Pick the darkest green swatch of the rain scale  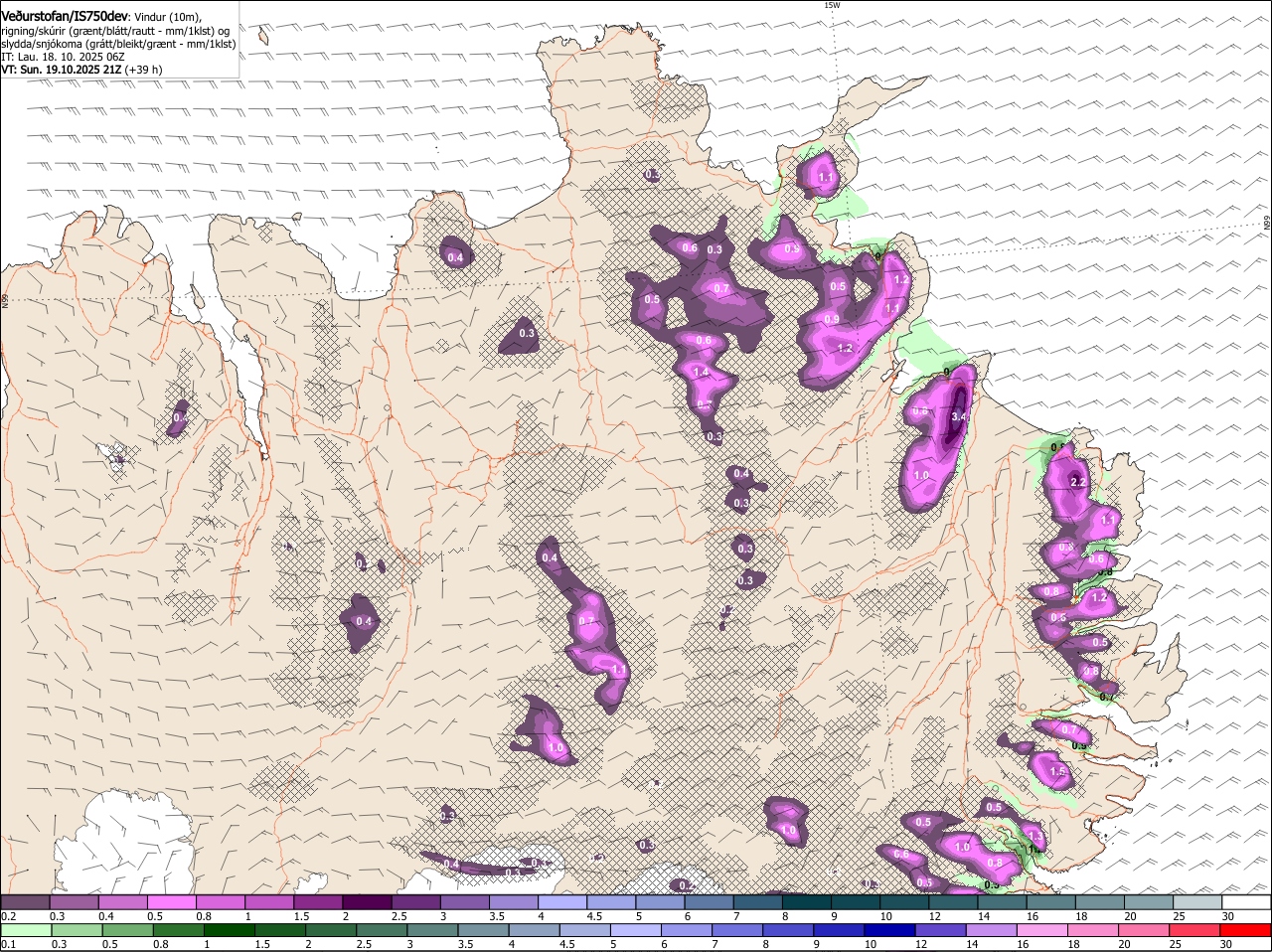coord(228,930)
